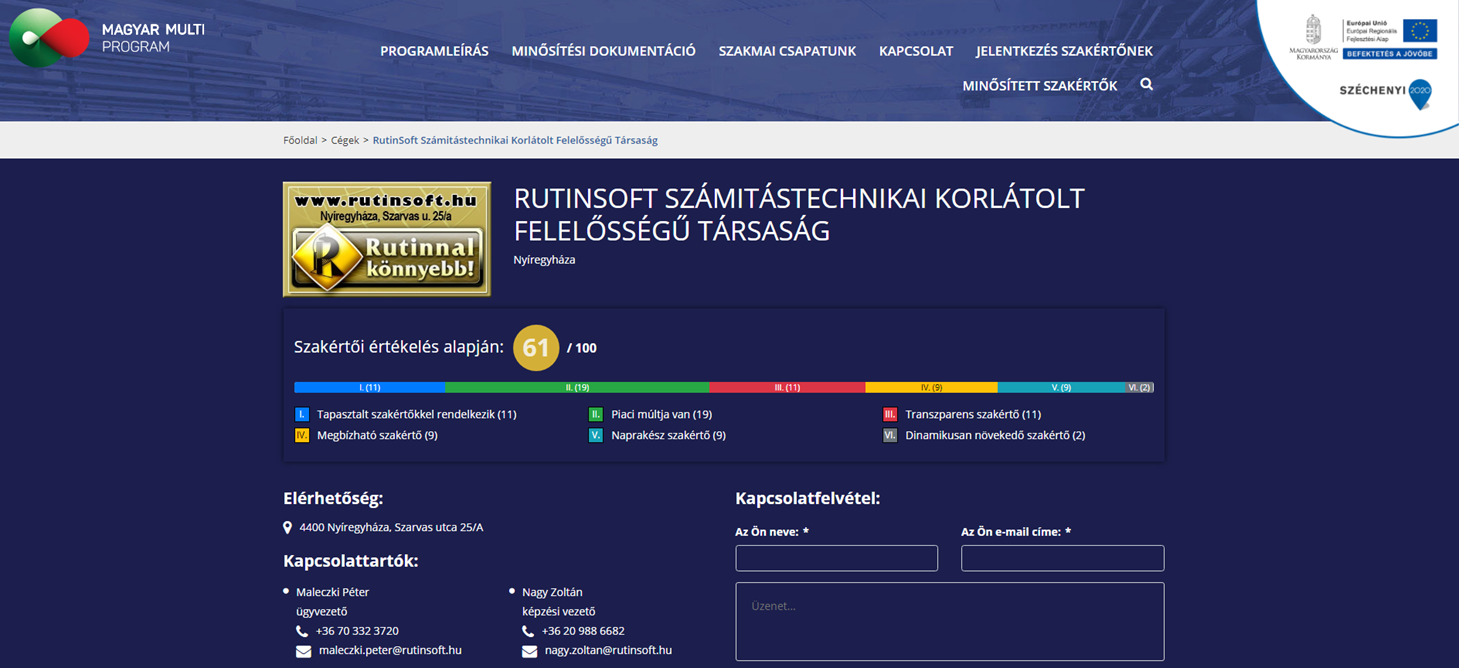Click contact name Maleczki Péter

[x=332, y=592]
